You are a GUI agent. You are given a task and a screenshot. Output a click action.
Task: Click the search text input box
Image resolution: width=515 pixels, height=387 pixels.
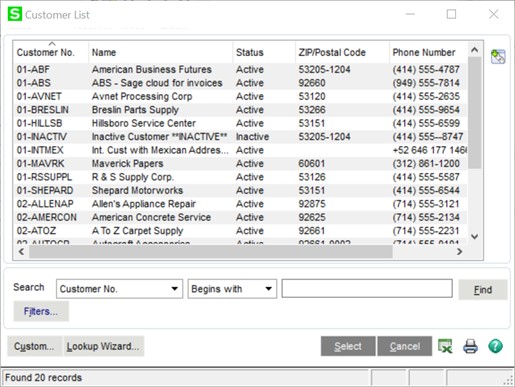(367, 288)
